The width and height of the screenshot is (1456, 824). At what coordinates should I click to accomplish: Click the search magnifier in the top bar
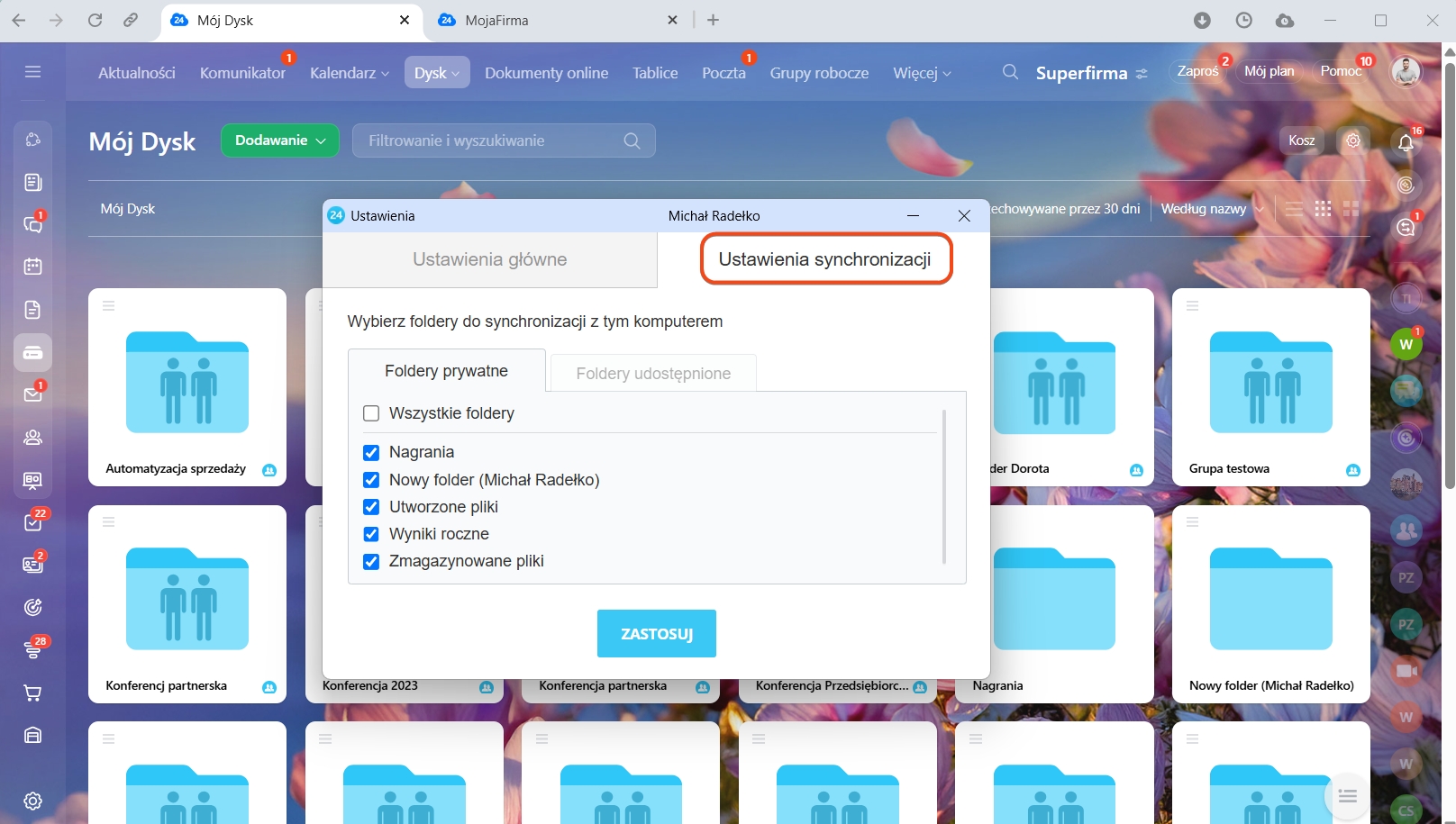pyautogui.click(x=1010, y=72)
